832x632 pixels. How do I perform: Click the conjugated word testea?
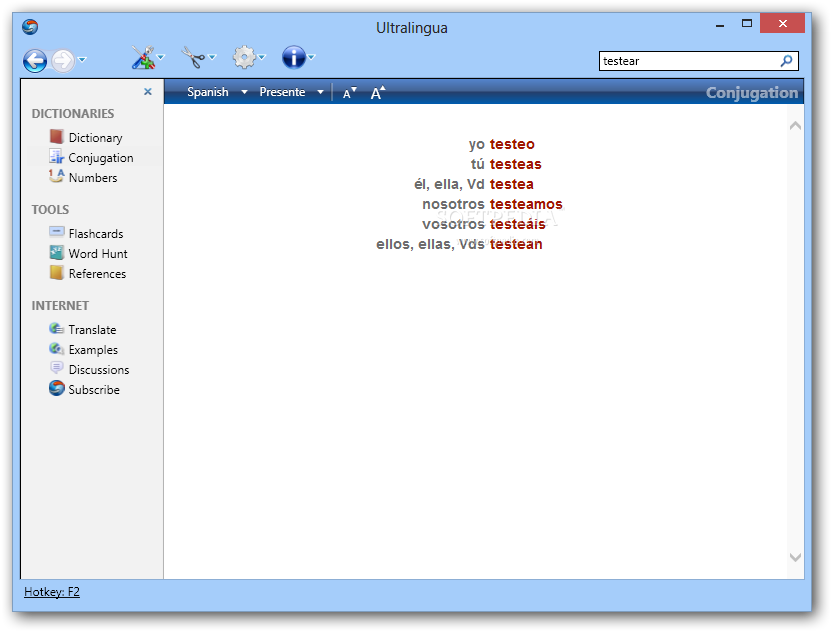coord(512,185)
